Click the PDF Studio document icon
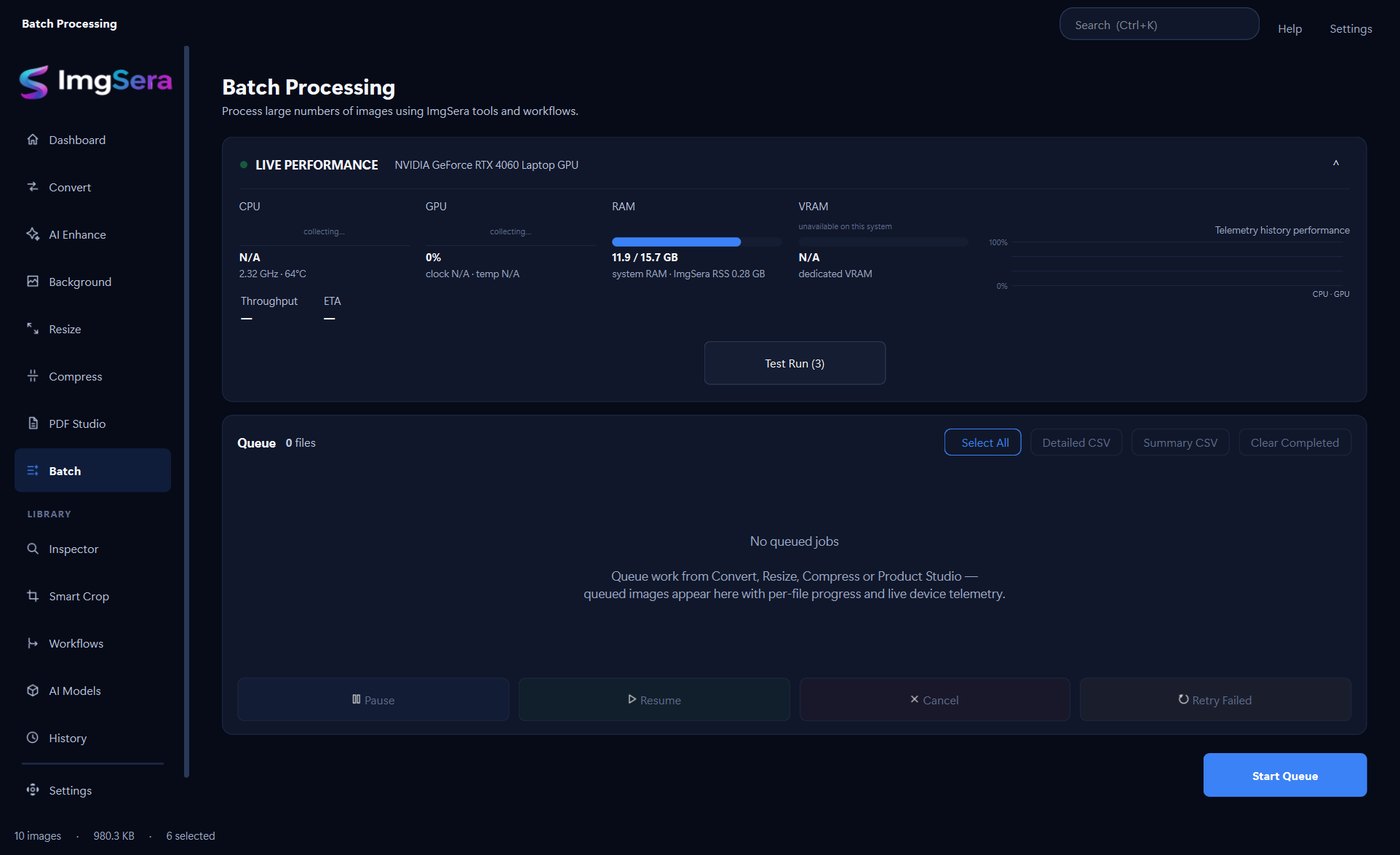 (x=33, y=424)
